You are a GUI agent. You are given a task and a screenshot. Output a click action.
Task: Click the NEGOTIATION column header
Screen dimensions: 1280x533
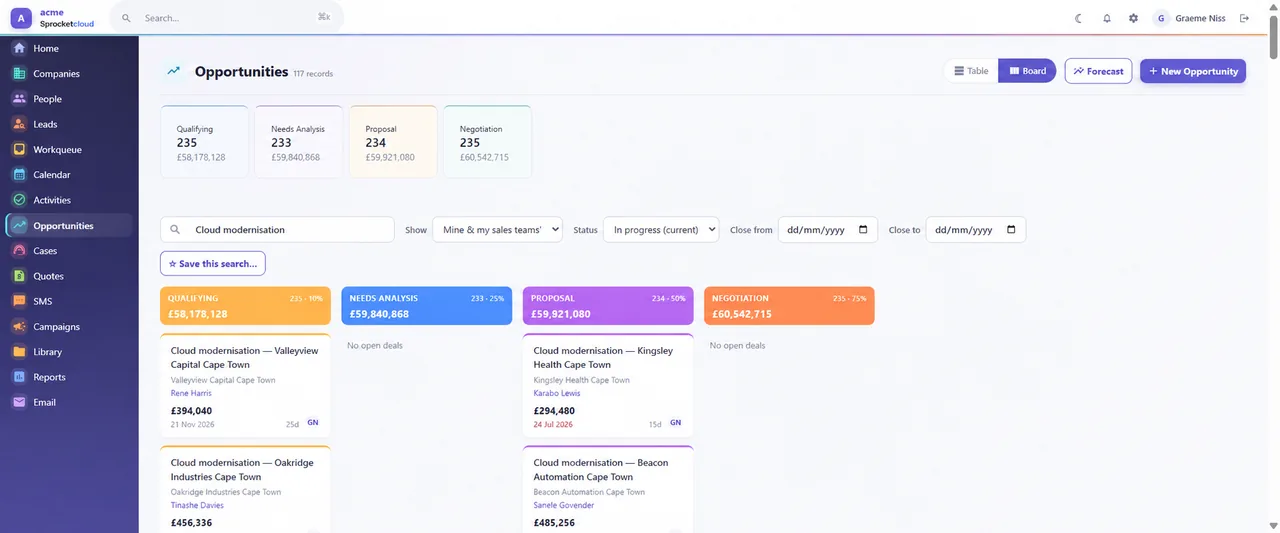click(x=789, y=306)
